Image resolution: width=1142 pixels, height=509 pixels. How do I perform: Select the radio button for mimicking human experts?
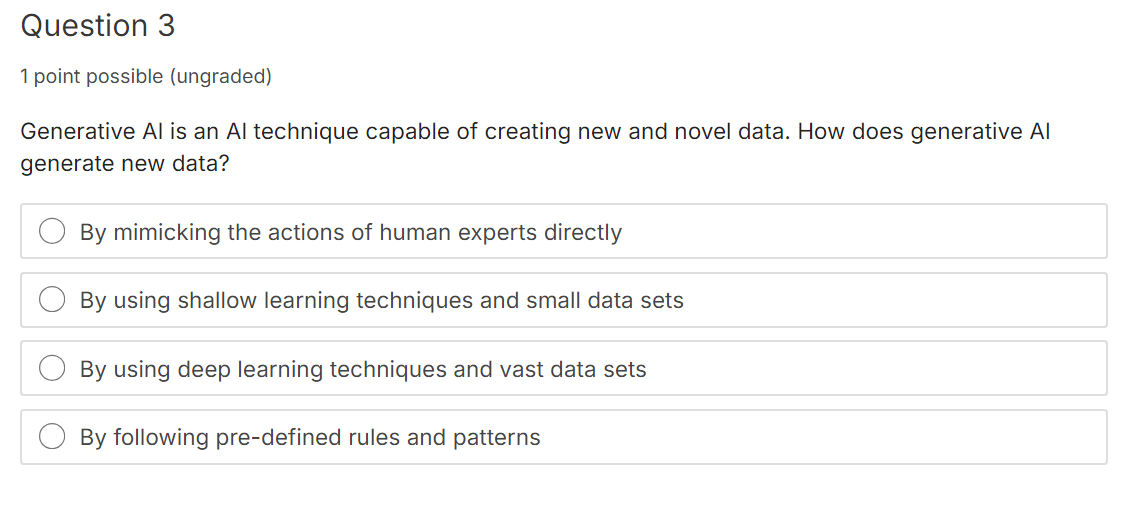[52, 232]
